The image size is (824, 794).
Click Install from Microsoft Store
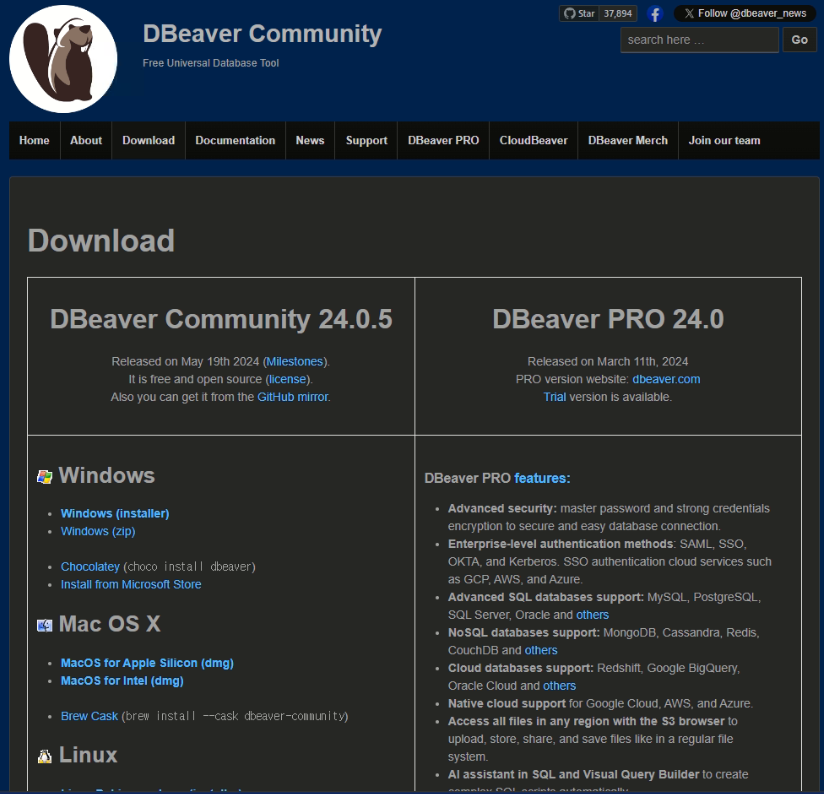coord(131,584)
